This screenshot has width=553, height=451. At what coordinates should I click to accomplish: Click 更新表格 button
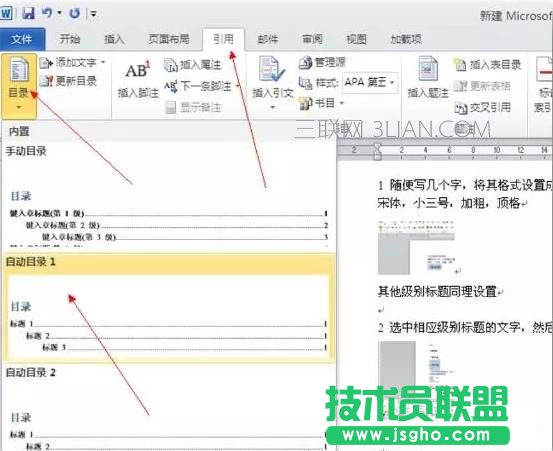(x=482, y=86)
